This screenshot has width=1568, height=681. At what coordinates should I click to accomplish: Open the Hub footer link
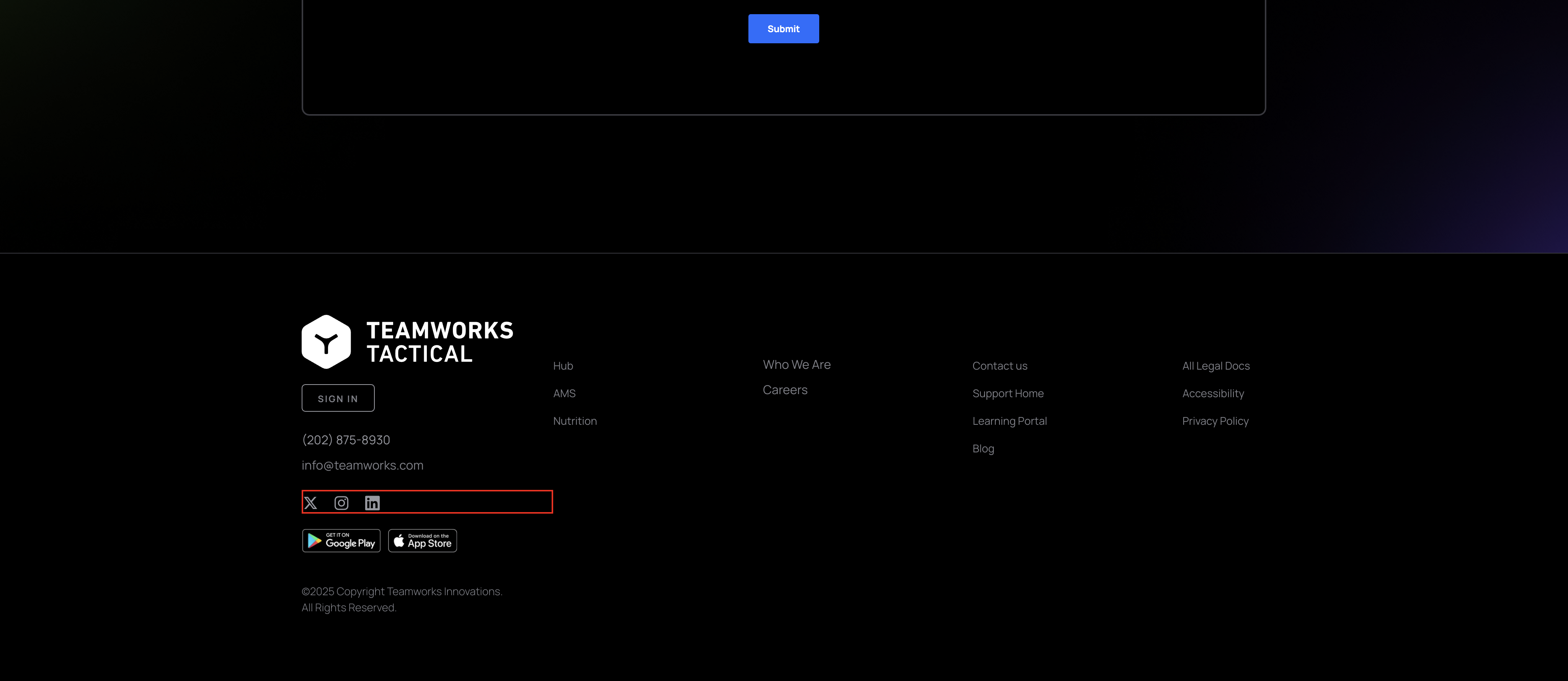(563, 365)
